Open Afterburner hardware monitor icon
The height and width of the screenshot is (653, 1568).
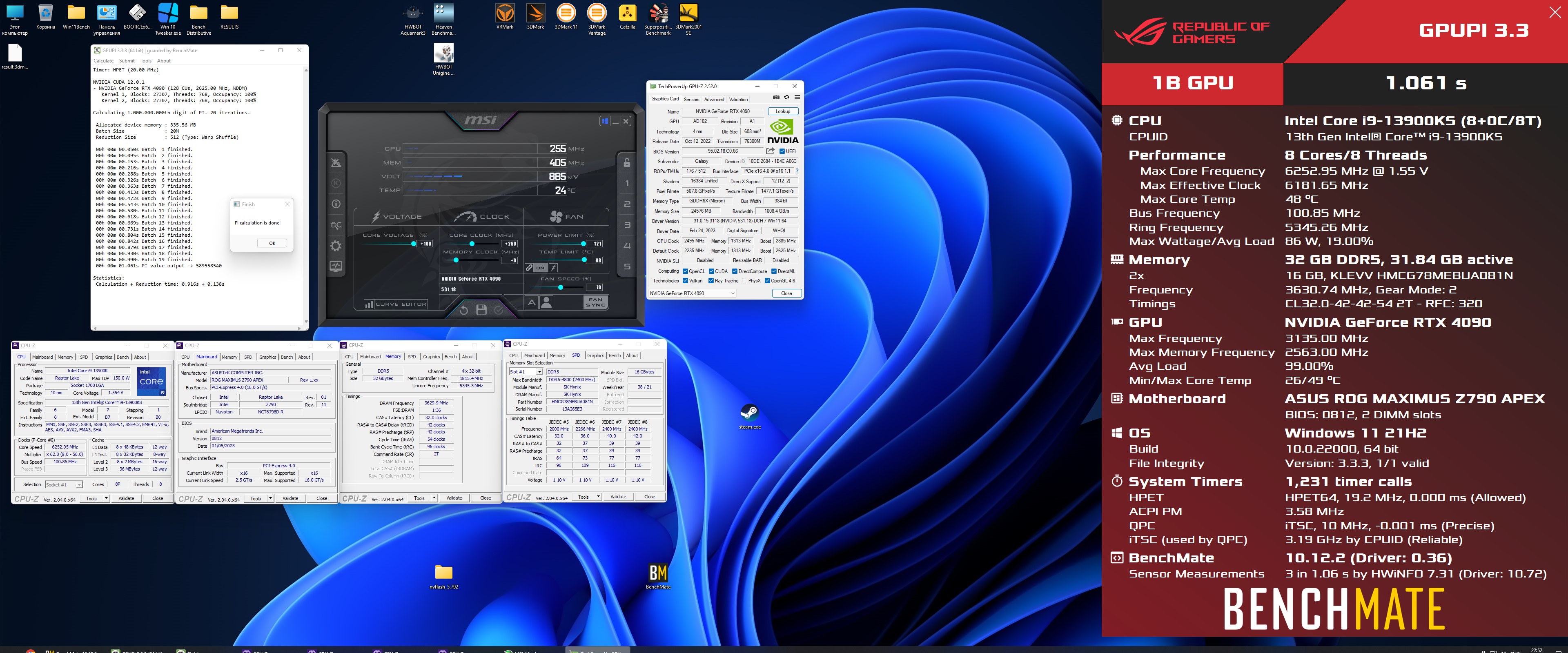[335, 267]
